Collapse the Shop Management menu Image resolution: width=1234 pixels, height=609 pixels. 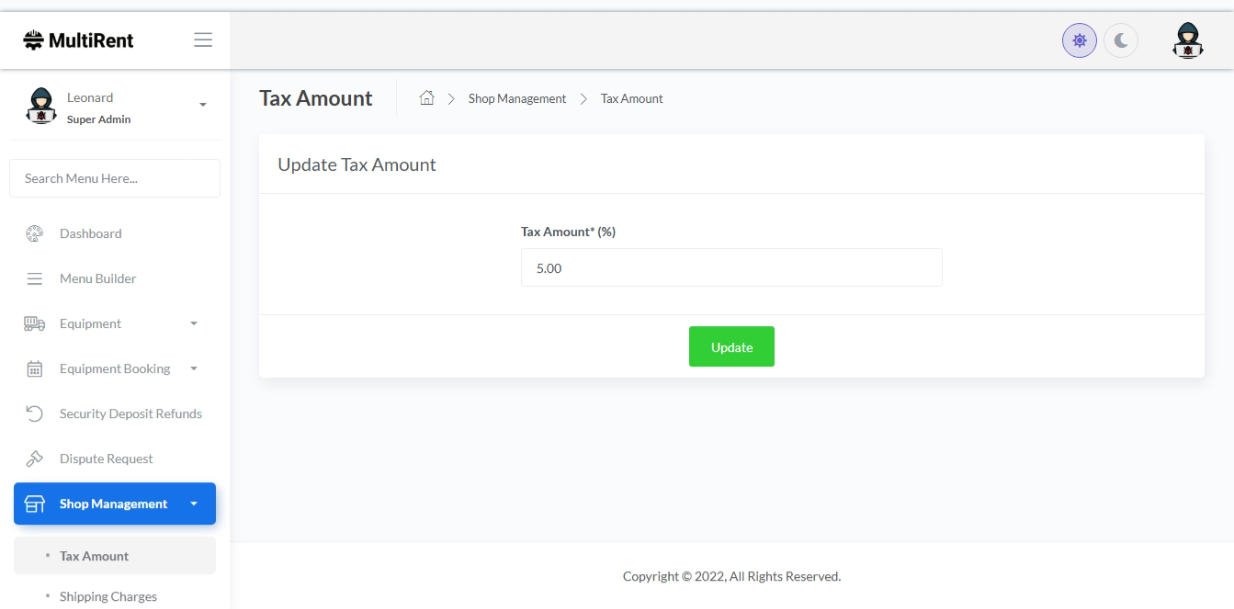tap(194, 504)
